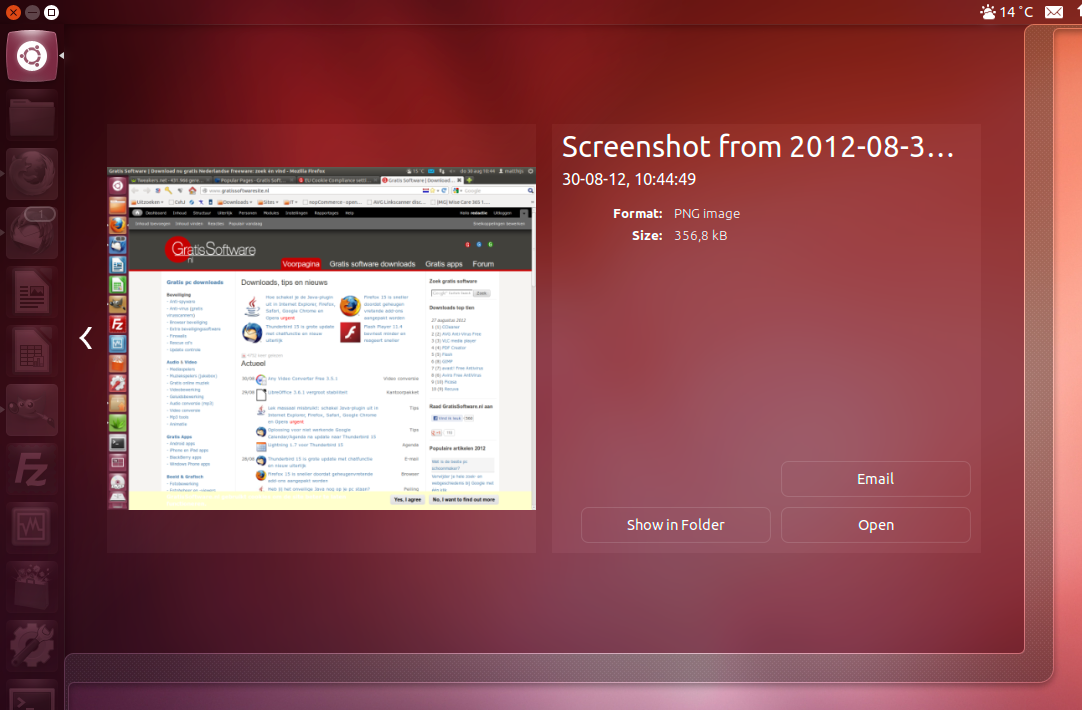Click the Email button
The height and width of the screenshot is (710, 1082).
tap(875, 479)
